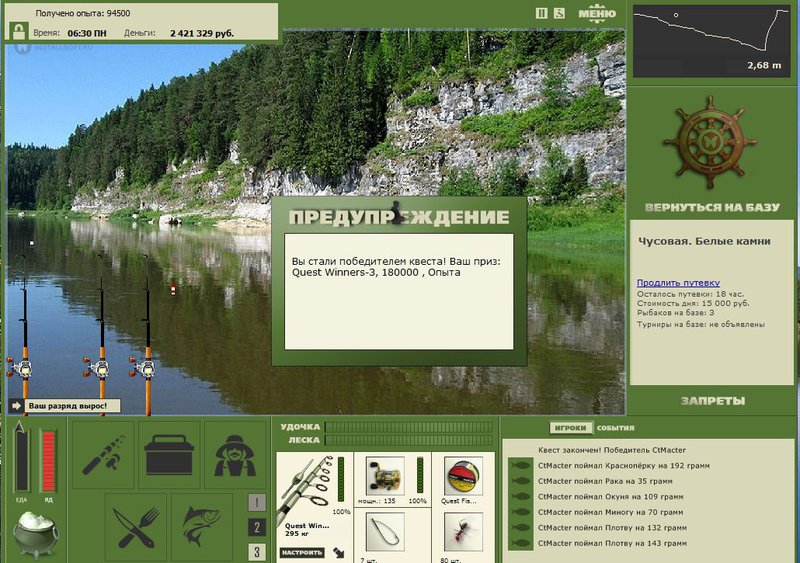Pause the game with the pause icon
Image resolution: width=800 pixels, height=563 pixels.
pyautogui.click(x=541, y=13)
